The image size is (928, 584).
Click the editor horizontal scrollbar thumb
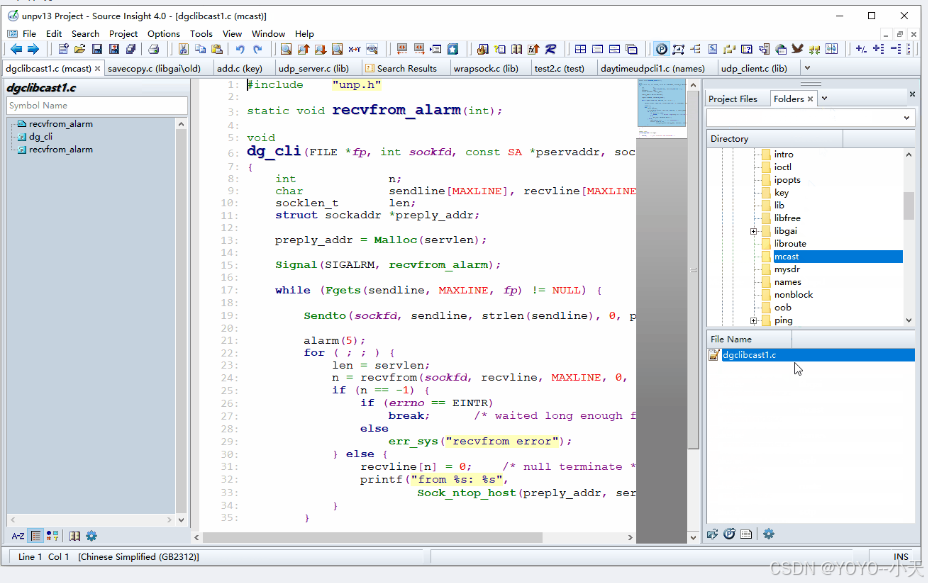pos(373,537)
